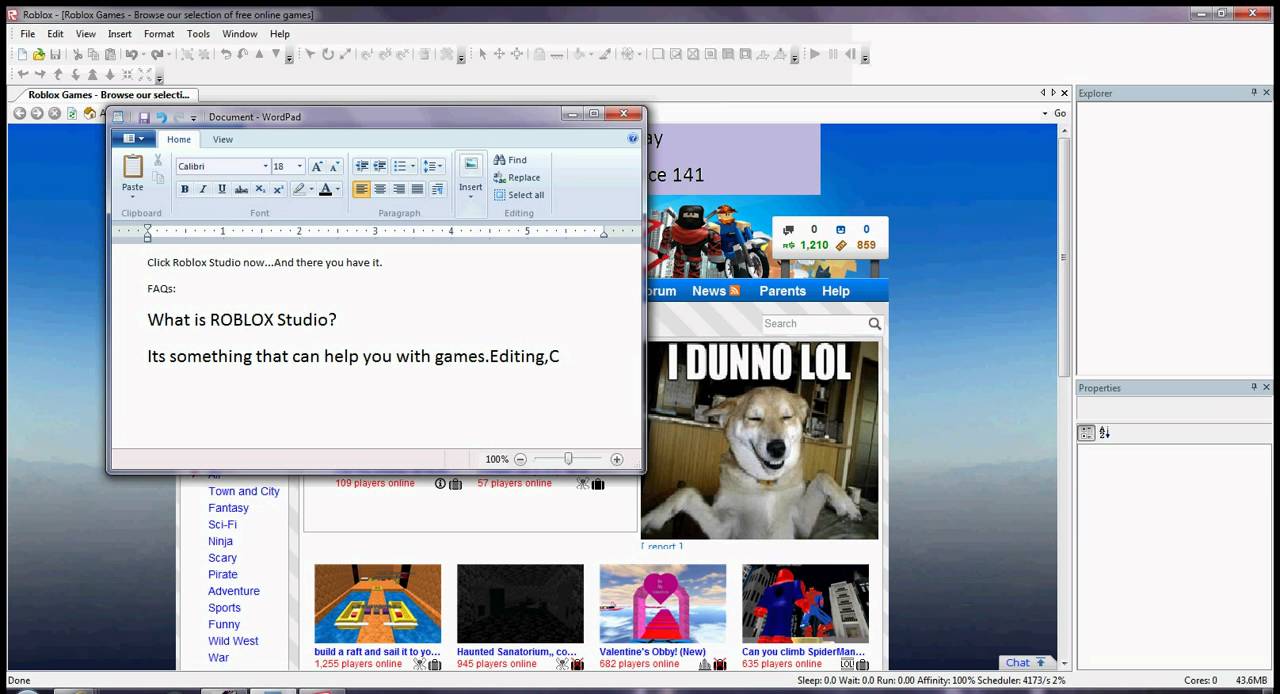Toggle pin on Explorer panel
1280x694 pixels.
click(x=1254, y=92)
